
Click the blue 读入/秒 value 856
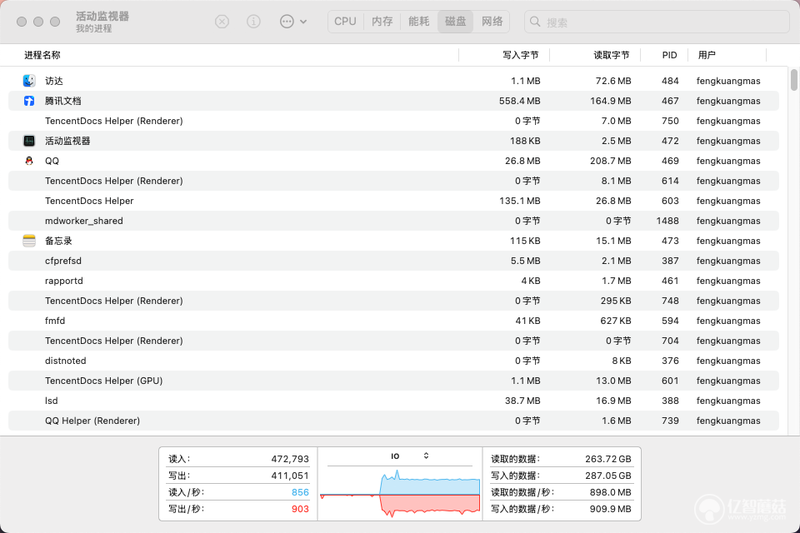tap(300, 492)
